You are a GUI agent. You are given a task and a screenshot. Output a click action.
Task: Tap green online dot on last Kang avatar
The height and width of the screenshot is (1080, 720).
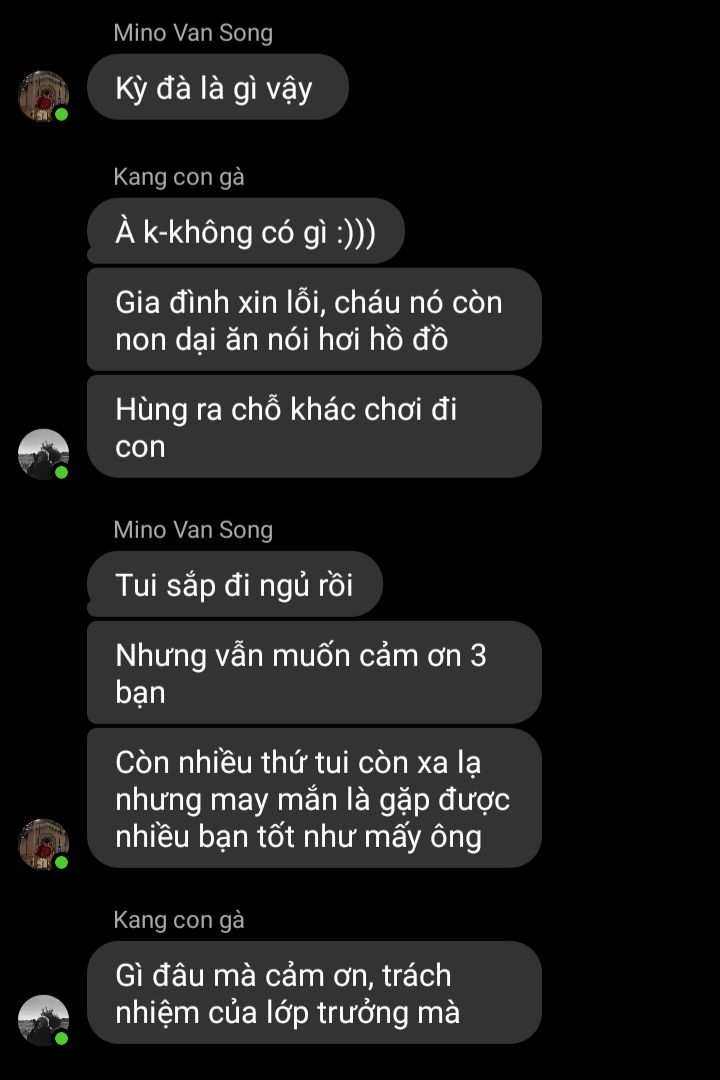point(61,1038)
